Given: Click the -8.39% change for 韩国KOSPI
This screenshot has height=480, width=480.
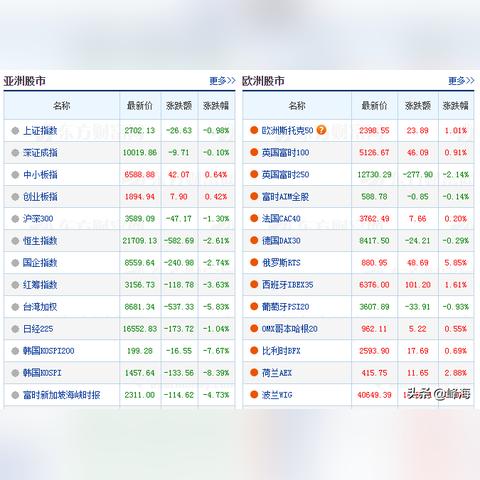Looking at the screenshot, I should click(x=216, y=373).
